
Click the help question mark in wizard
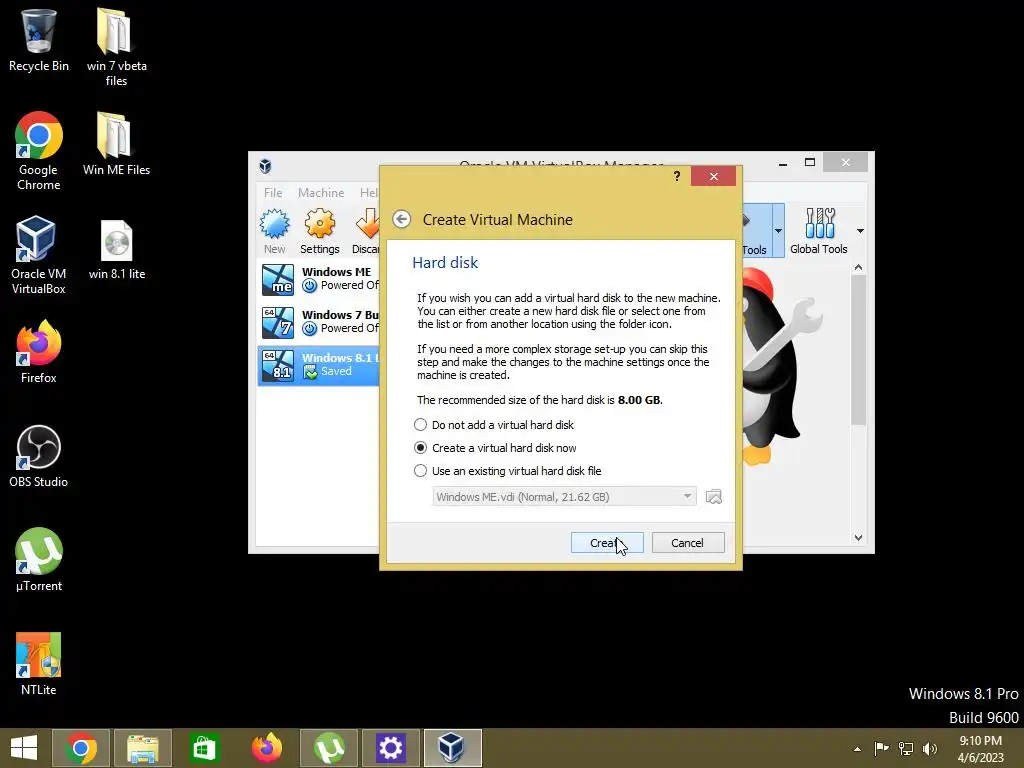677,176
